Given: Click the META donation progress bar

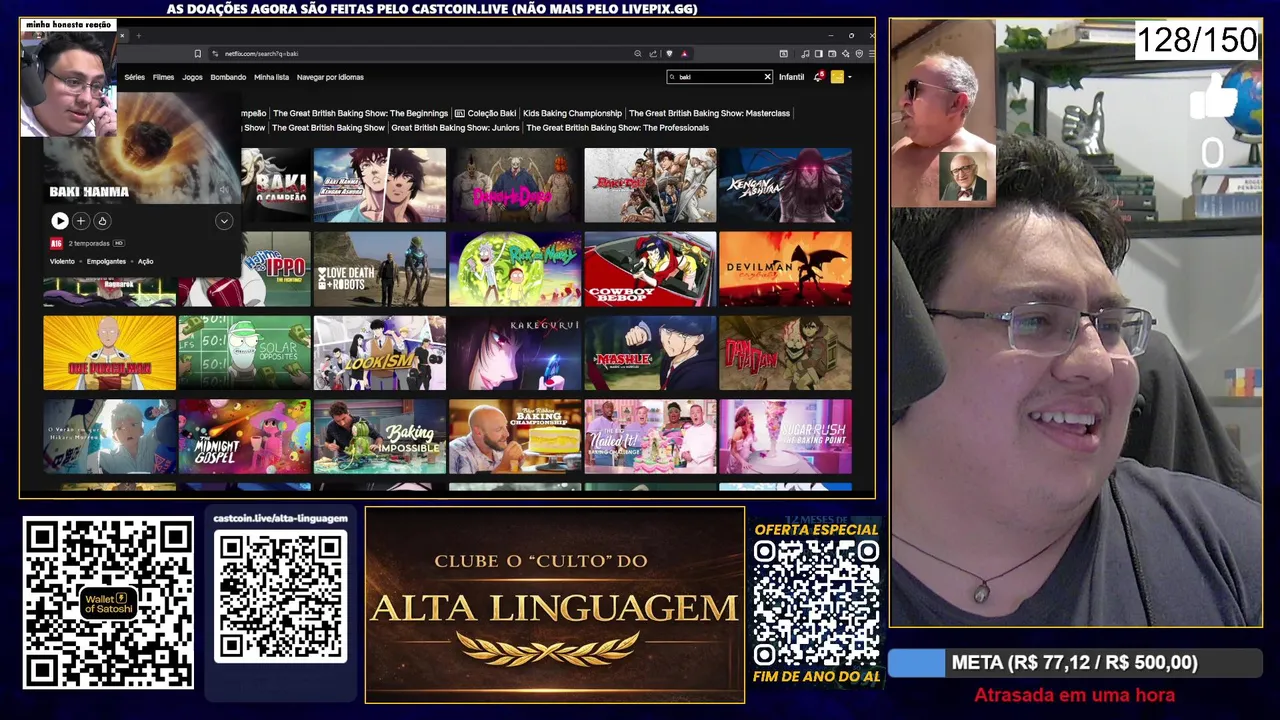Looking at the screenshot, I should (x=1075, y=663).
